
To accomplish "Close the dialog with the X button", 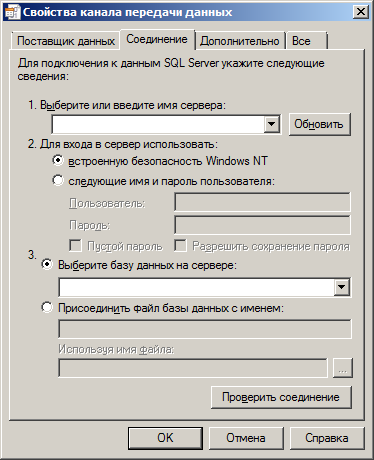I will point(361,12).
